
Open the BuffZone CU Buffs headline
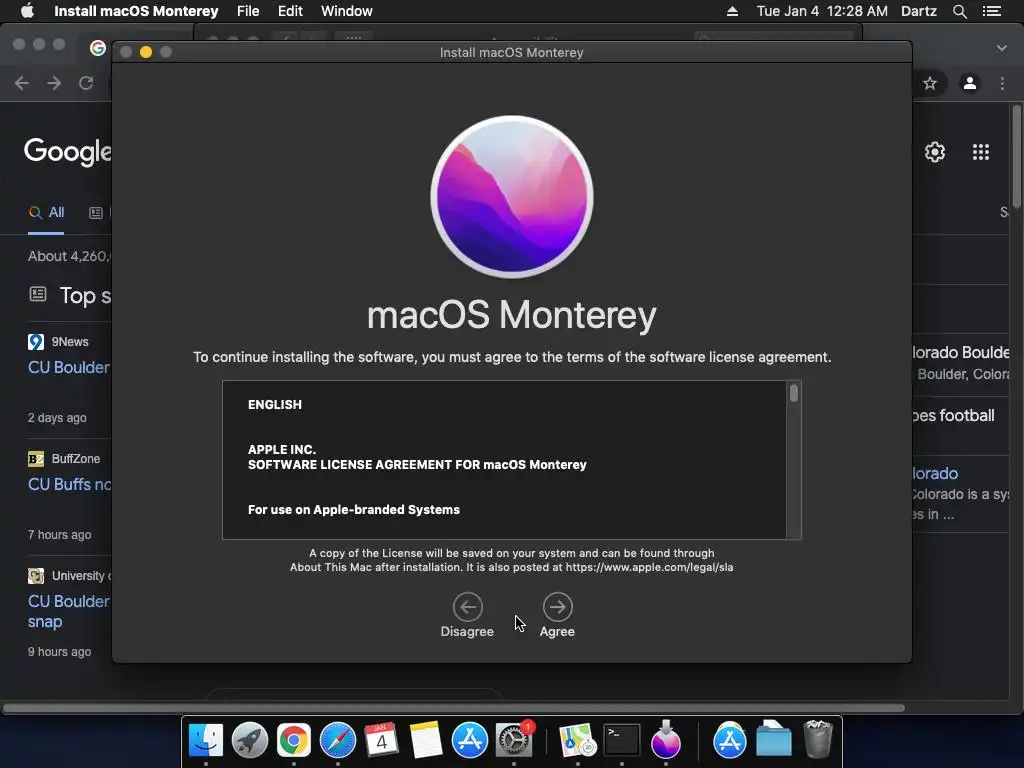coord(69,484)
